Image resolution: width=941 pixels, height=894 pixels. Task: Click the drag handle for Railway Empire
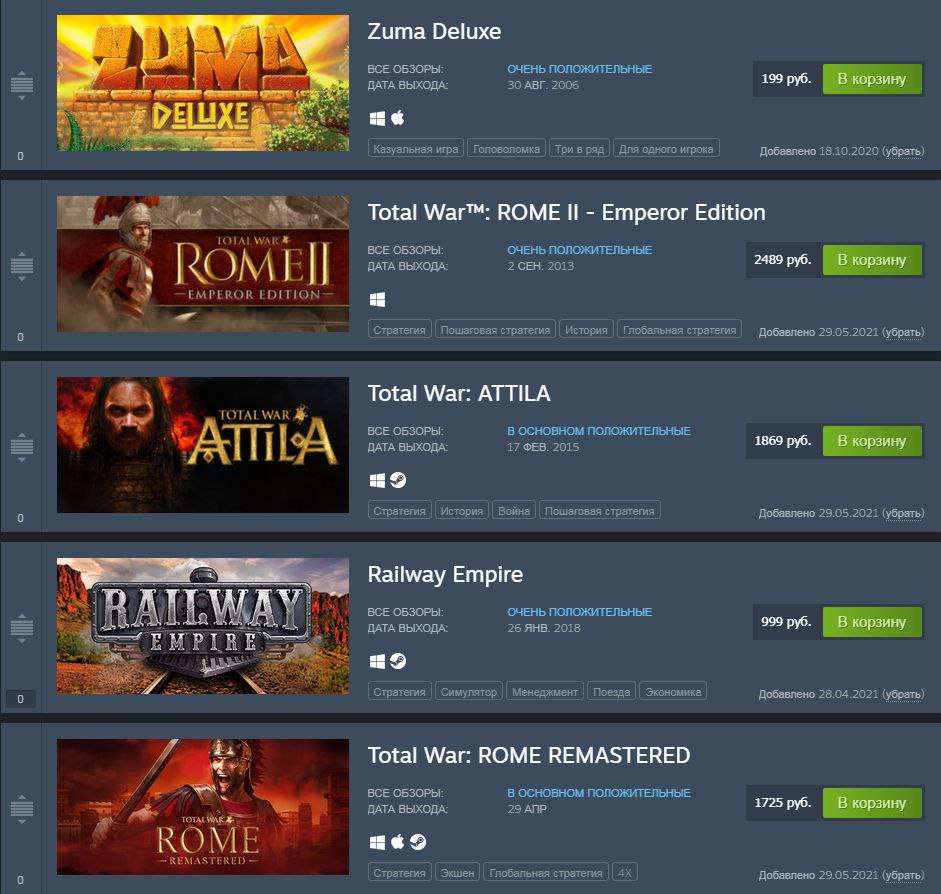point(22,628)
